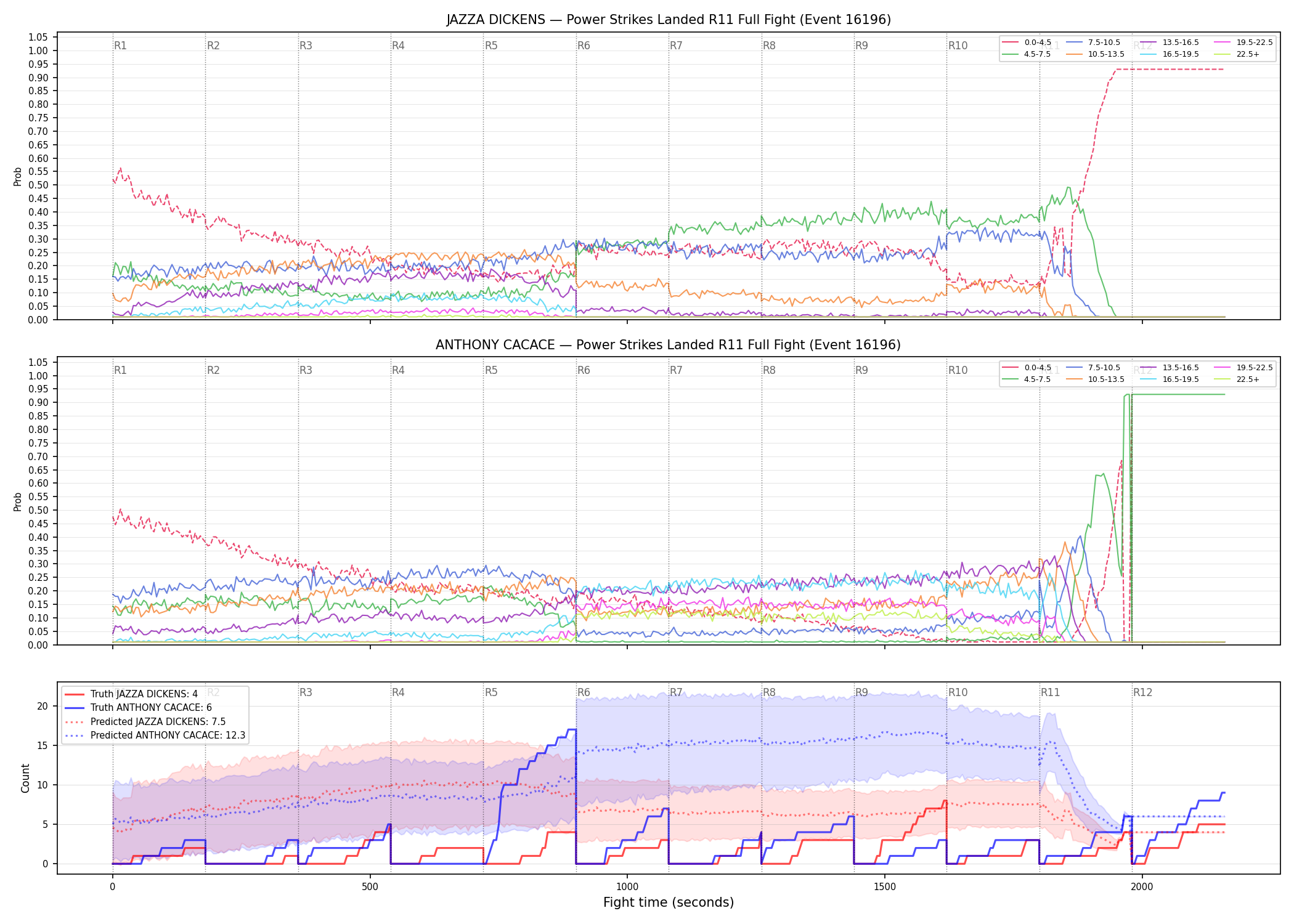The image size is (1294, 924).
Task: Click the R3 round marker in top chart
Action: tap(306, 46)
